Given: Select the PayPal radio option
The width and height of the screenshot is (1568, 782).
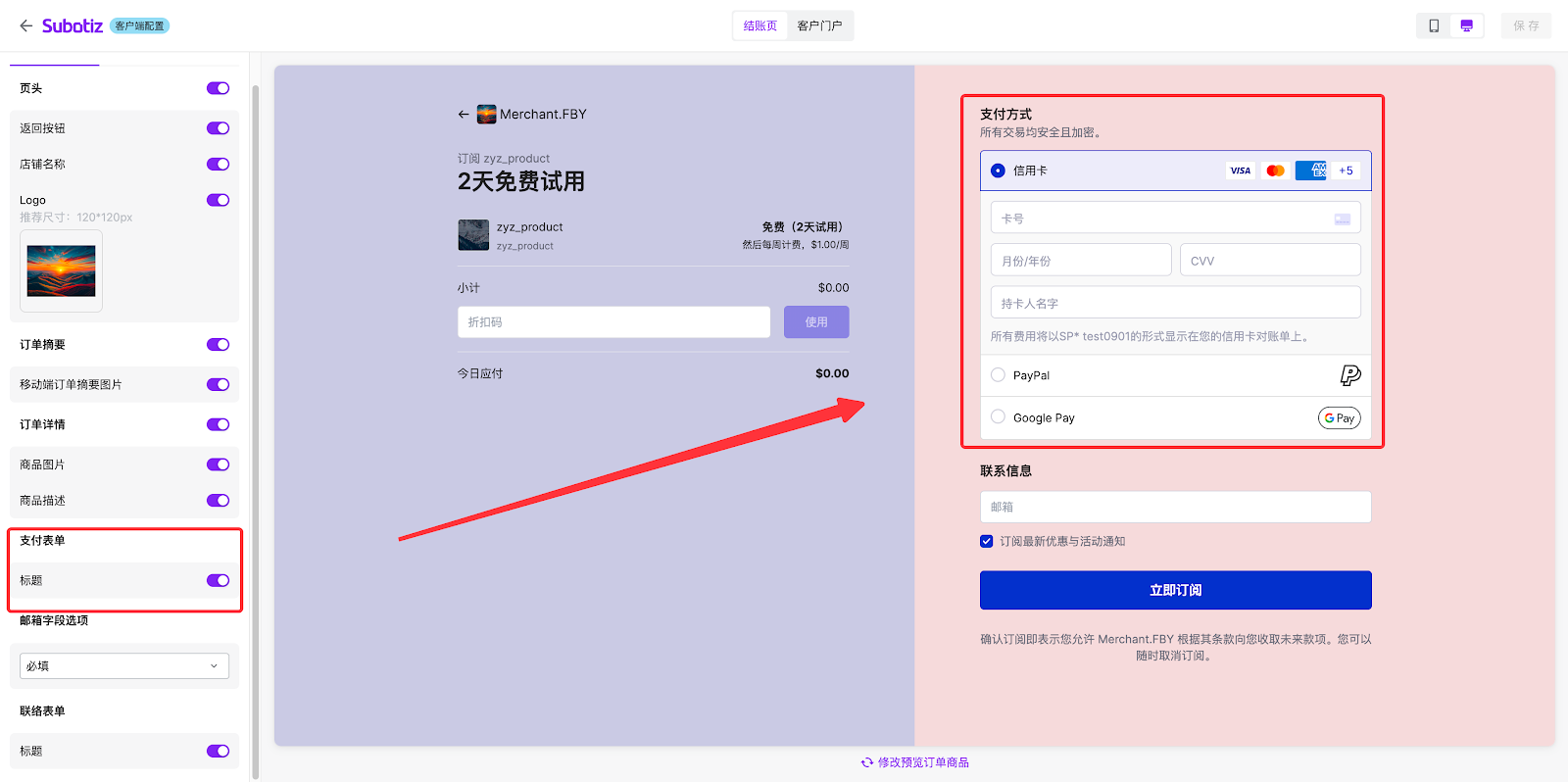Looking at the screenshot, I should (998, 375).
